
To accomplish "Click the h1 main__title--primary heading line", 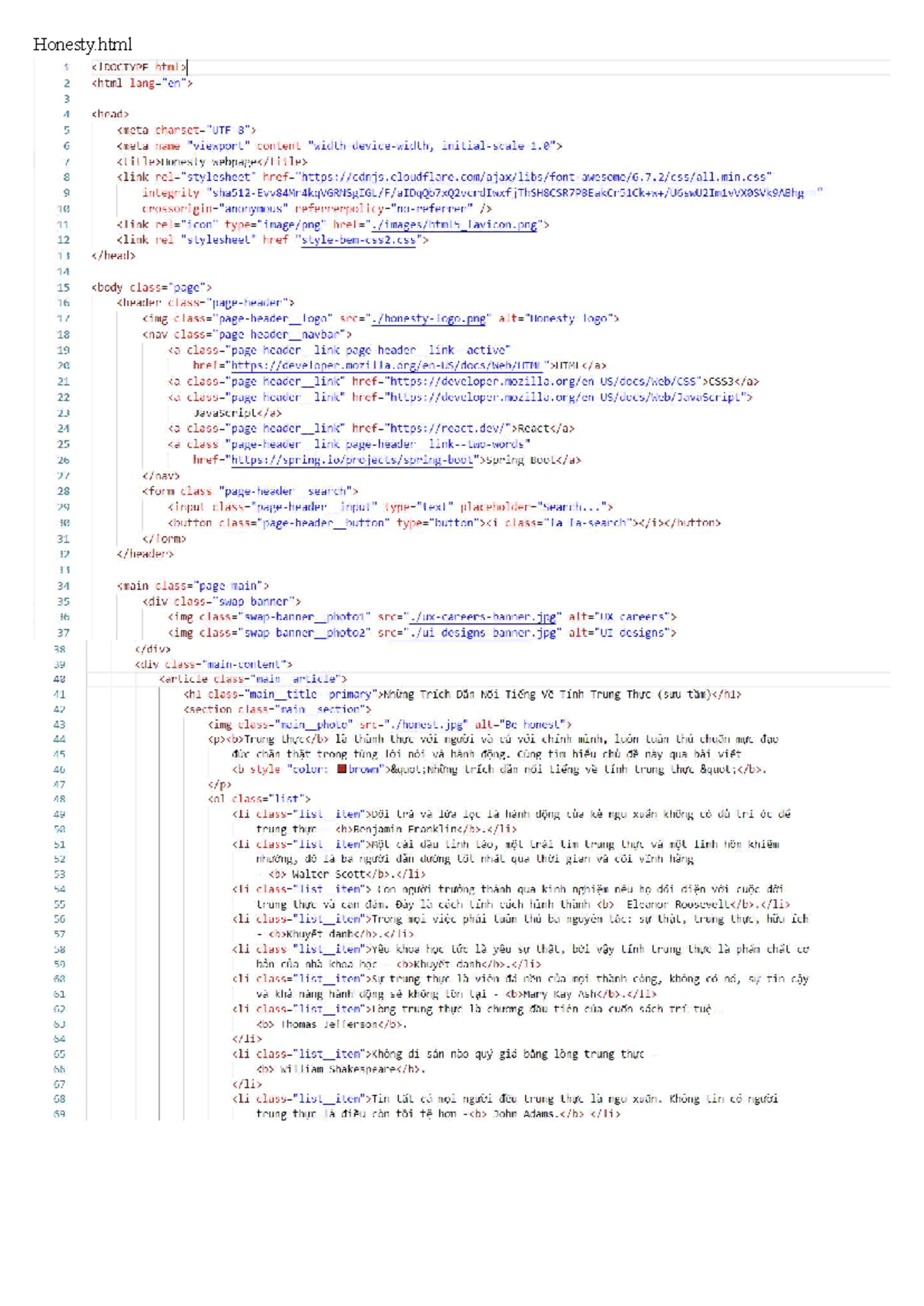I will pos(462,695).
